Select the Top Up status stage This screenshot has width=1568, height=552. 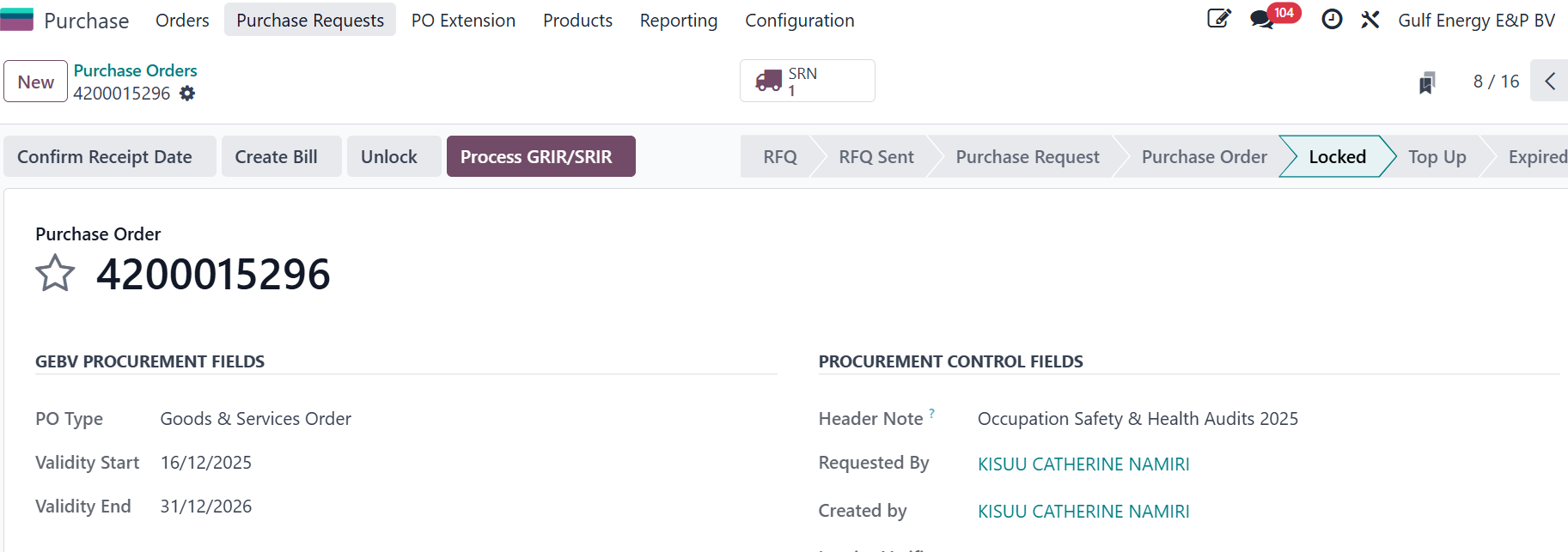[x=1437, y=156]
